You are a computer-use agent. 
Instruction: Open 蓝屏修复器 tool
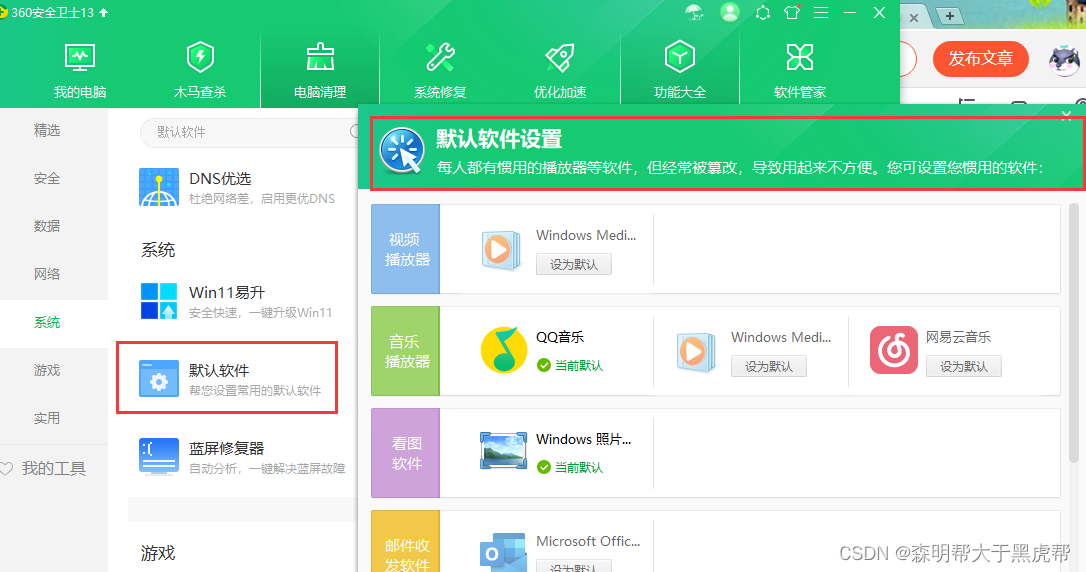point(242,456)
